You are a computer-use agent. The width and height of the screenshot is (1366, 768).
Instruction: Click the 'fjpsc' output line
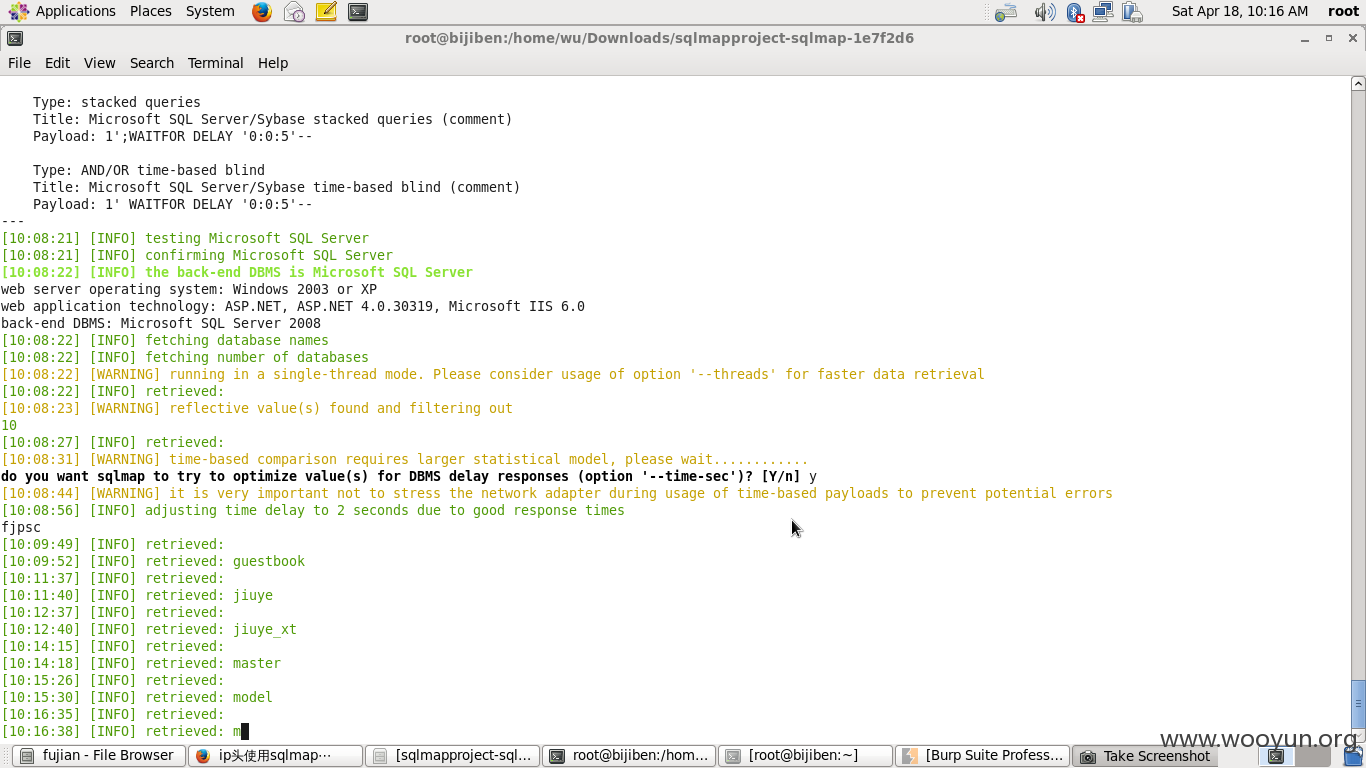21,527
